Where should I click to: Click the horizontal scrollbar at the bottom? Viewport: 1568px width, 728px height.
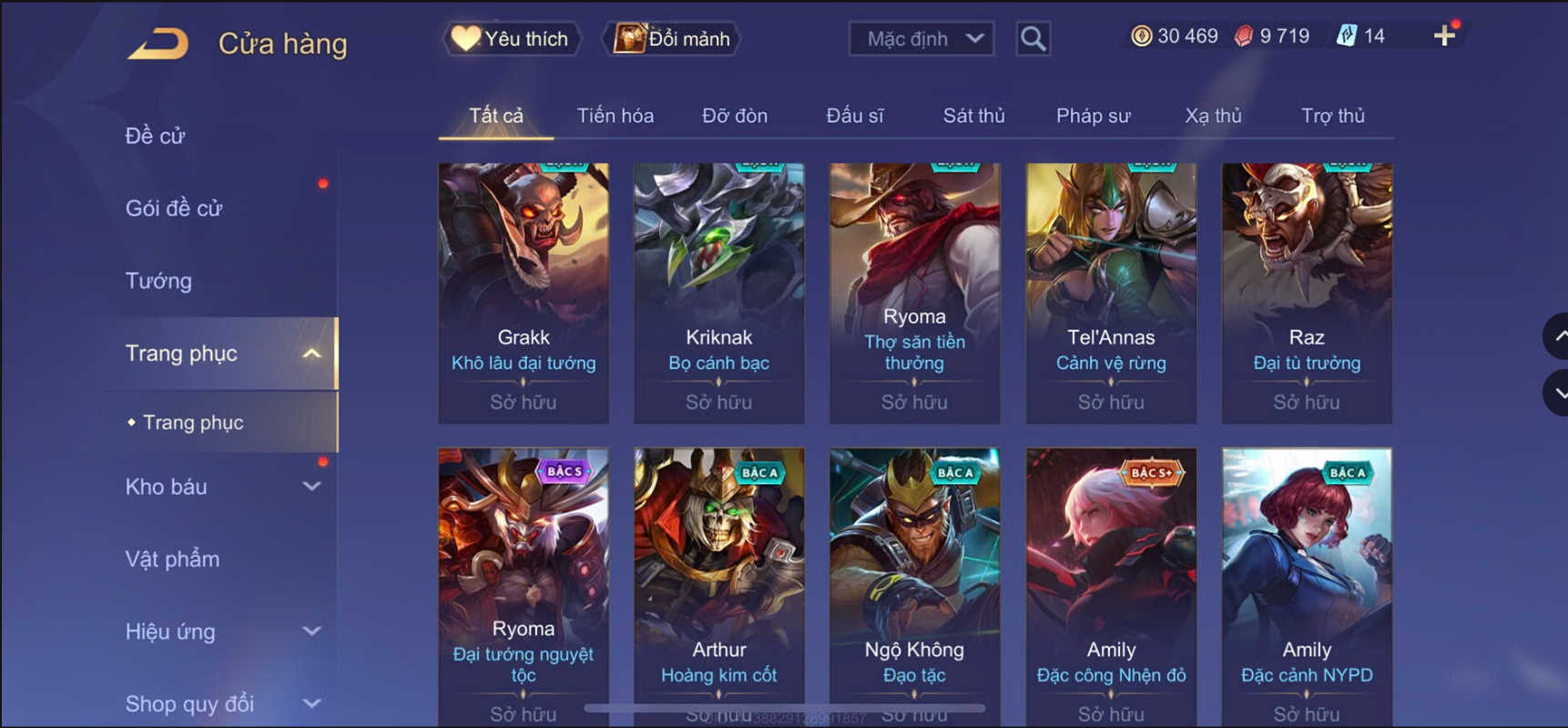click(785, 708)
